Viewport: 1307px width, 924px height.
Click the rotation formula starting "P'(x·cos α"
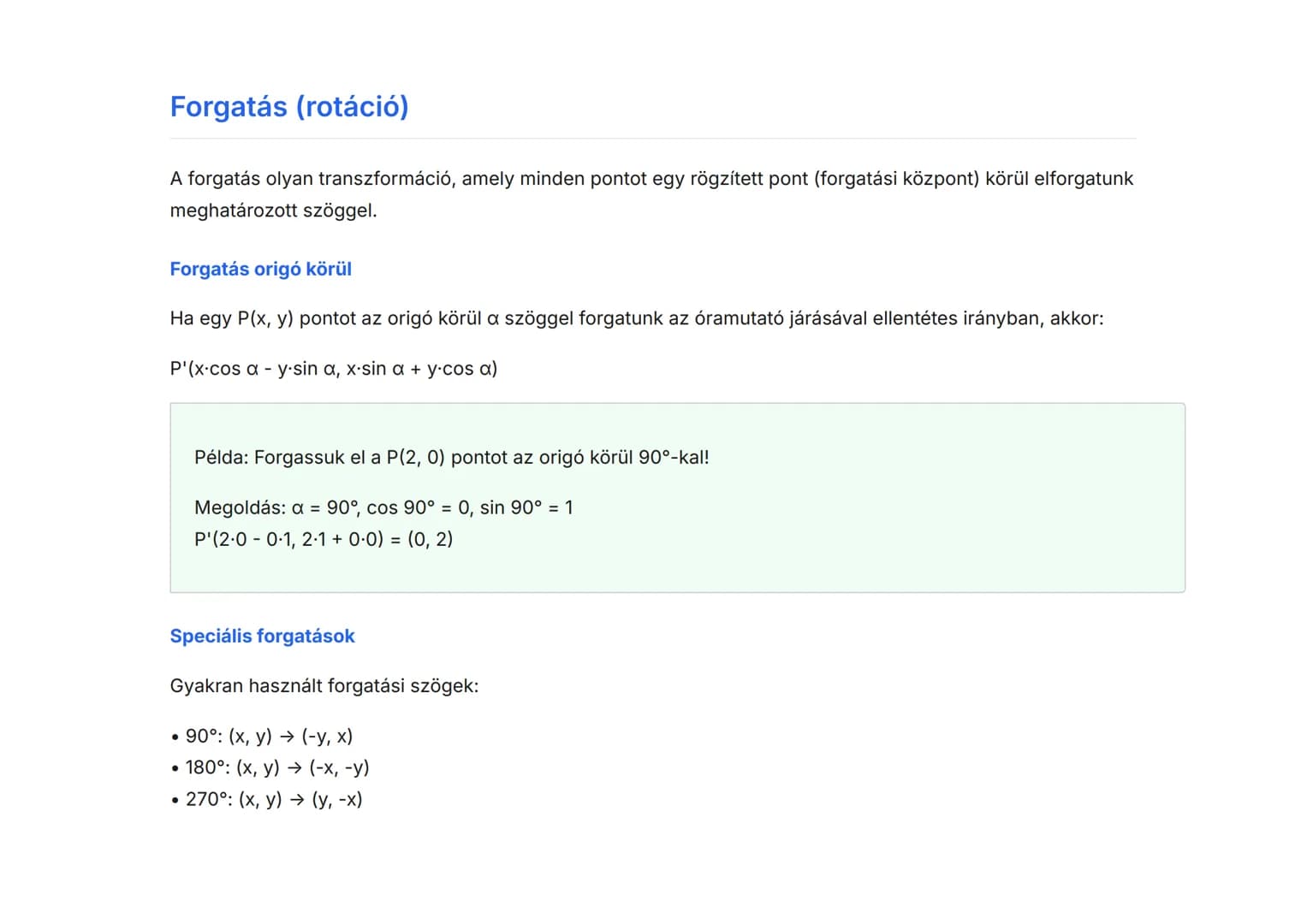tap(333, 369)
